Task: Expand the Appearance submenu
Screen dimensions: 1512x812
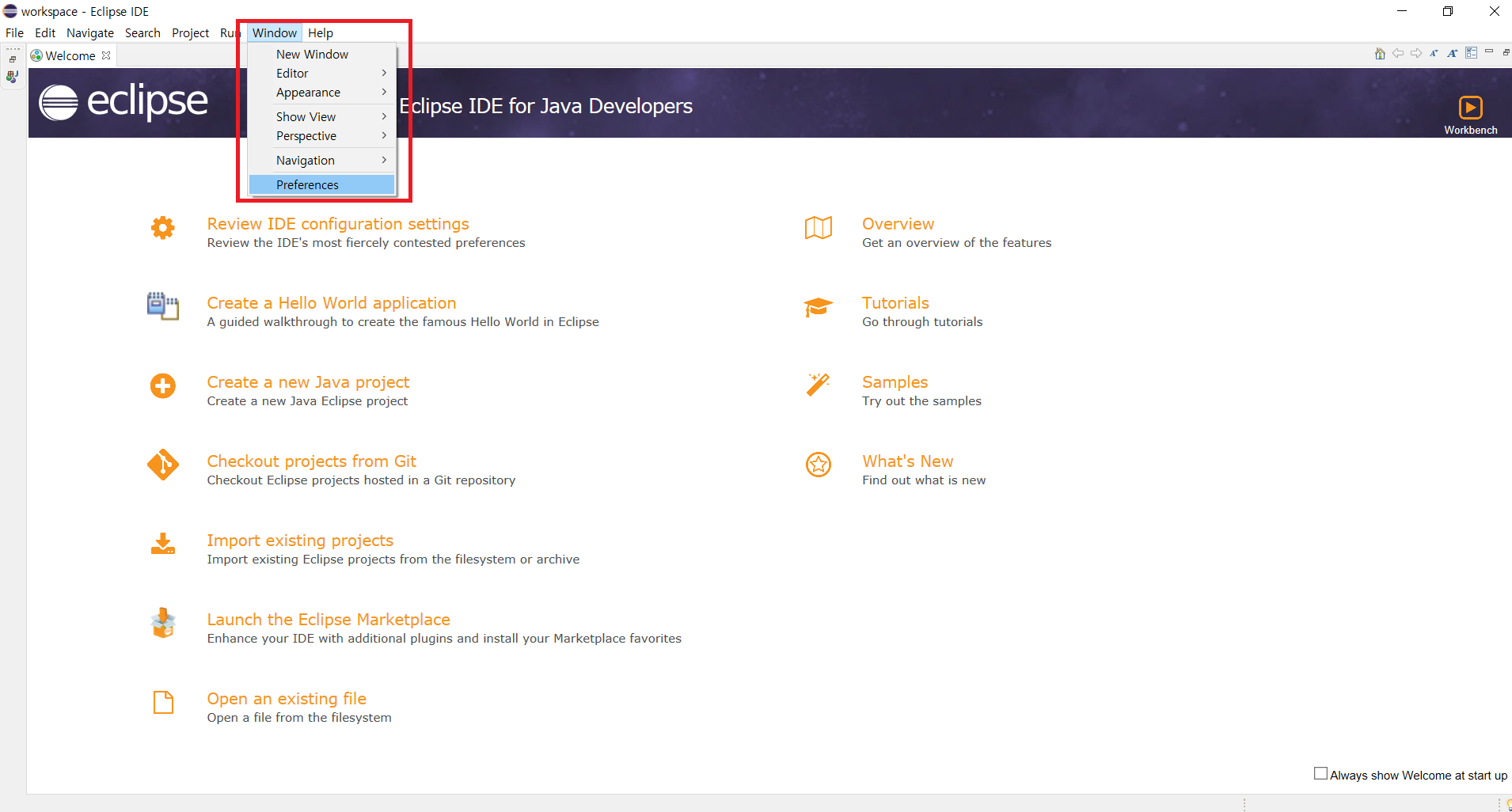Action: [x=321, y=93]
